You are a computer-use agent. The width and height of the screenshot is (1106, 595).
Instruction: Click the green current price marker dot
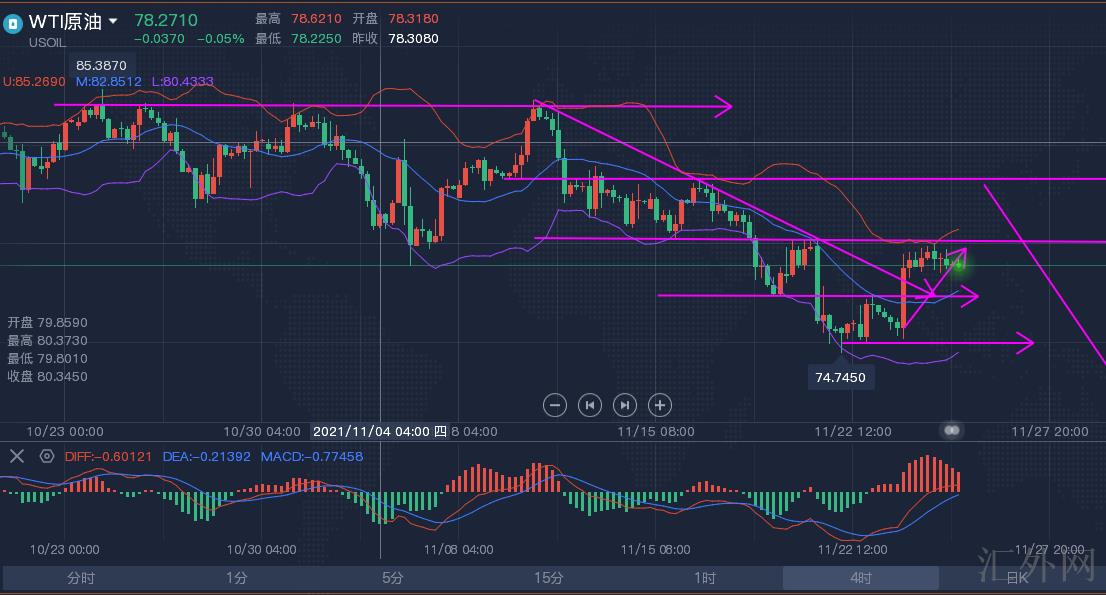pyautogui.click(x=958, y=265)
